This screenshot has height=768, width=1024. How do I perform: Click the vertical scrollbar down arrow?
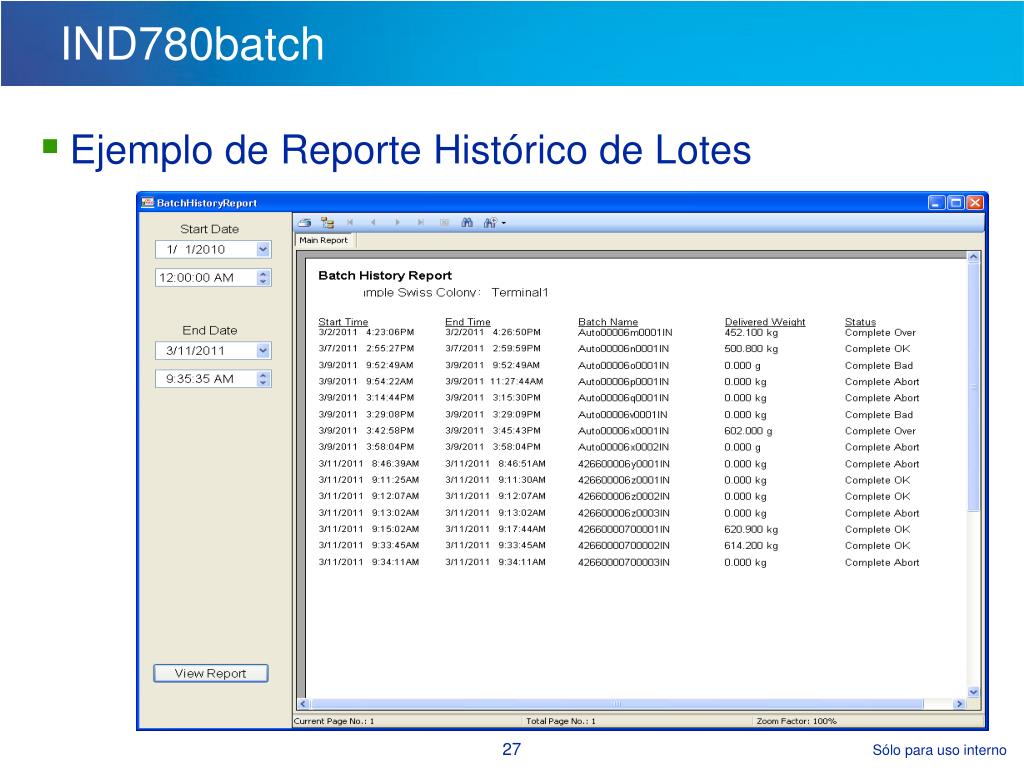[973, 692]
